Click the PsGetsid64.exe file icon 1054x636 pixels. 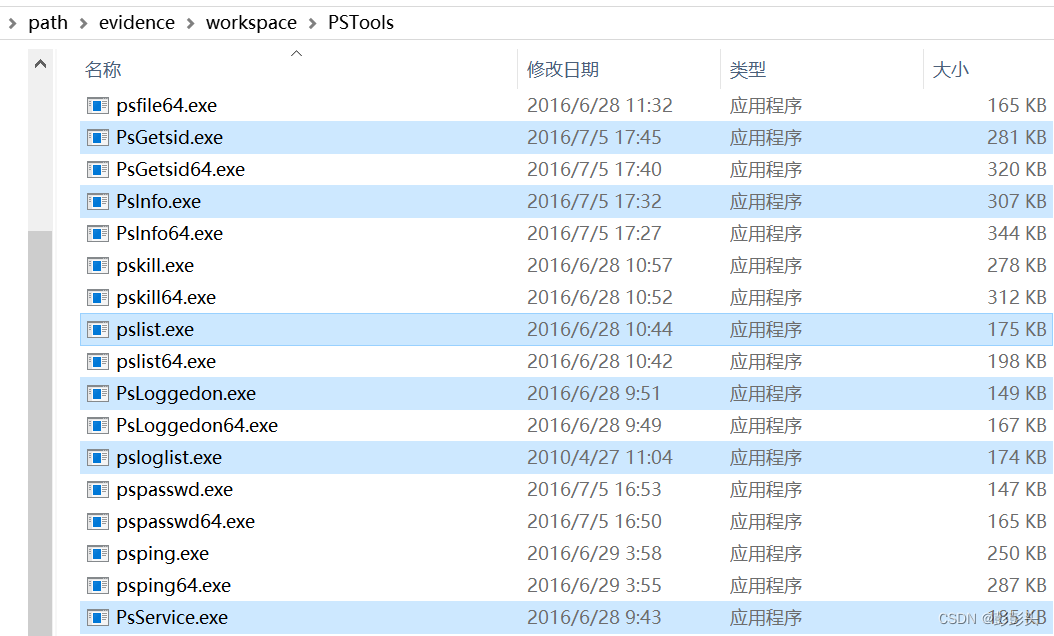[97, 169]
